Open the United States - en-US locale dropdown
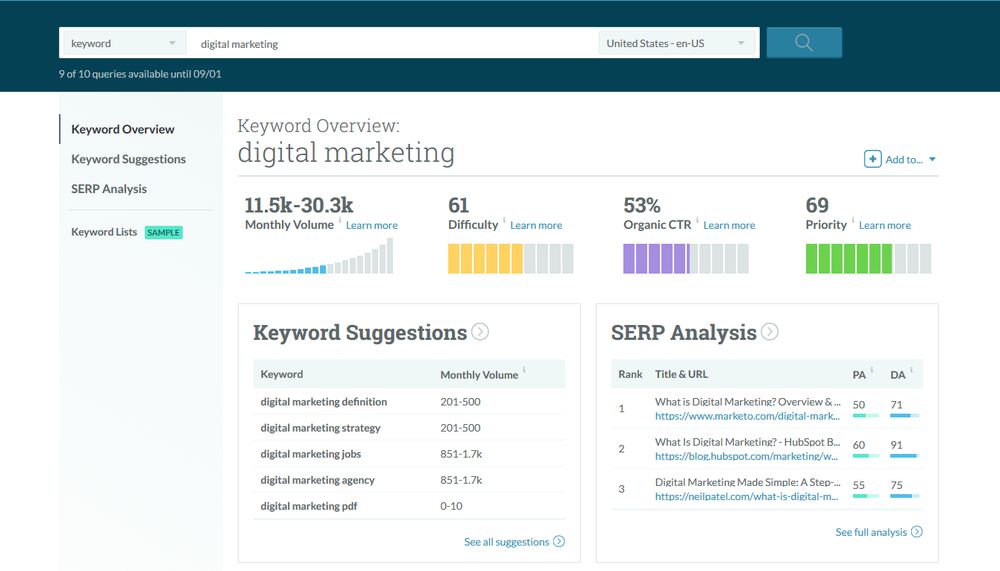Viewport: 1000px width, 571px height. tap(678, 43)
